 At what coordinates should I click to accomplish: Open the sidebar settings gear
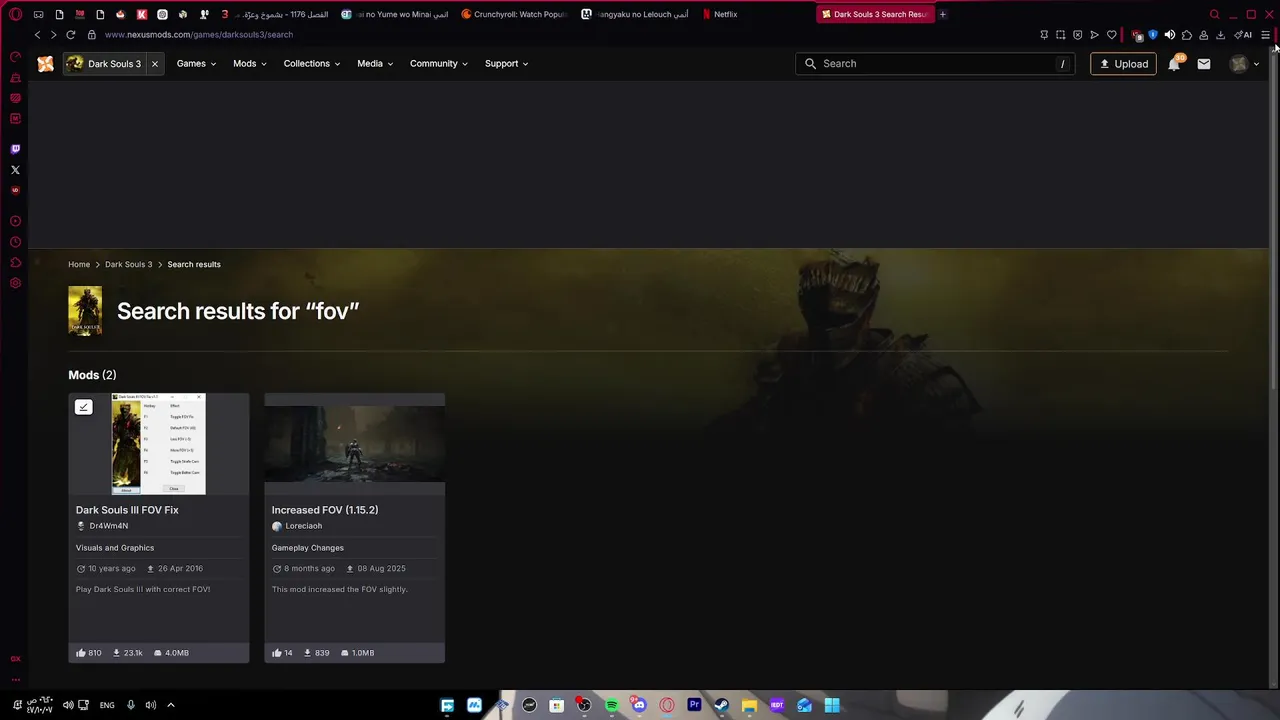[x=15, y=283]
